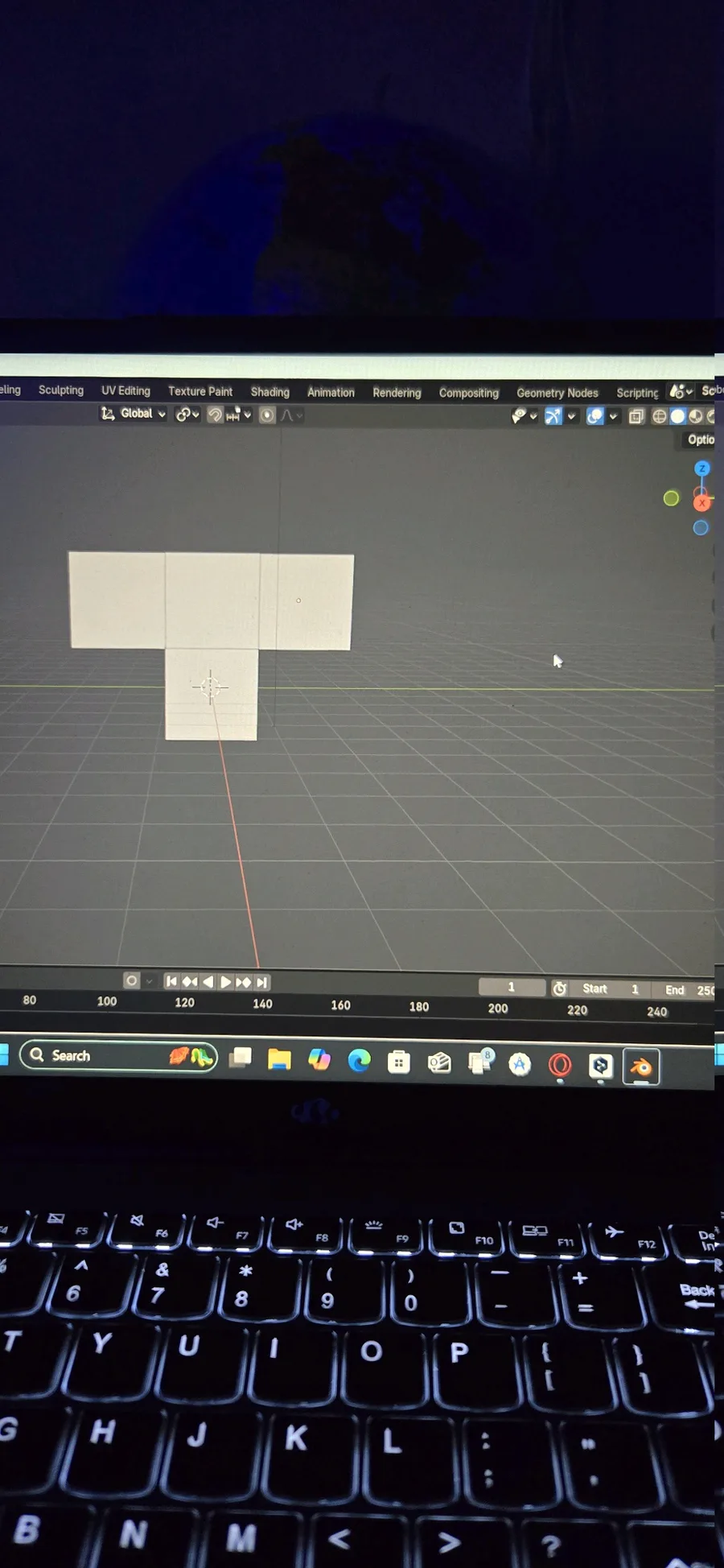The image size is (724, 1568).
Task: Click frame 160 on the timeline ruler
Action: [340, 1005]
